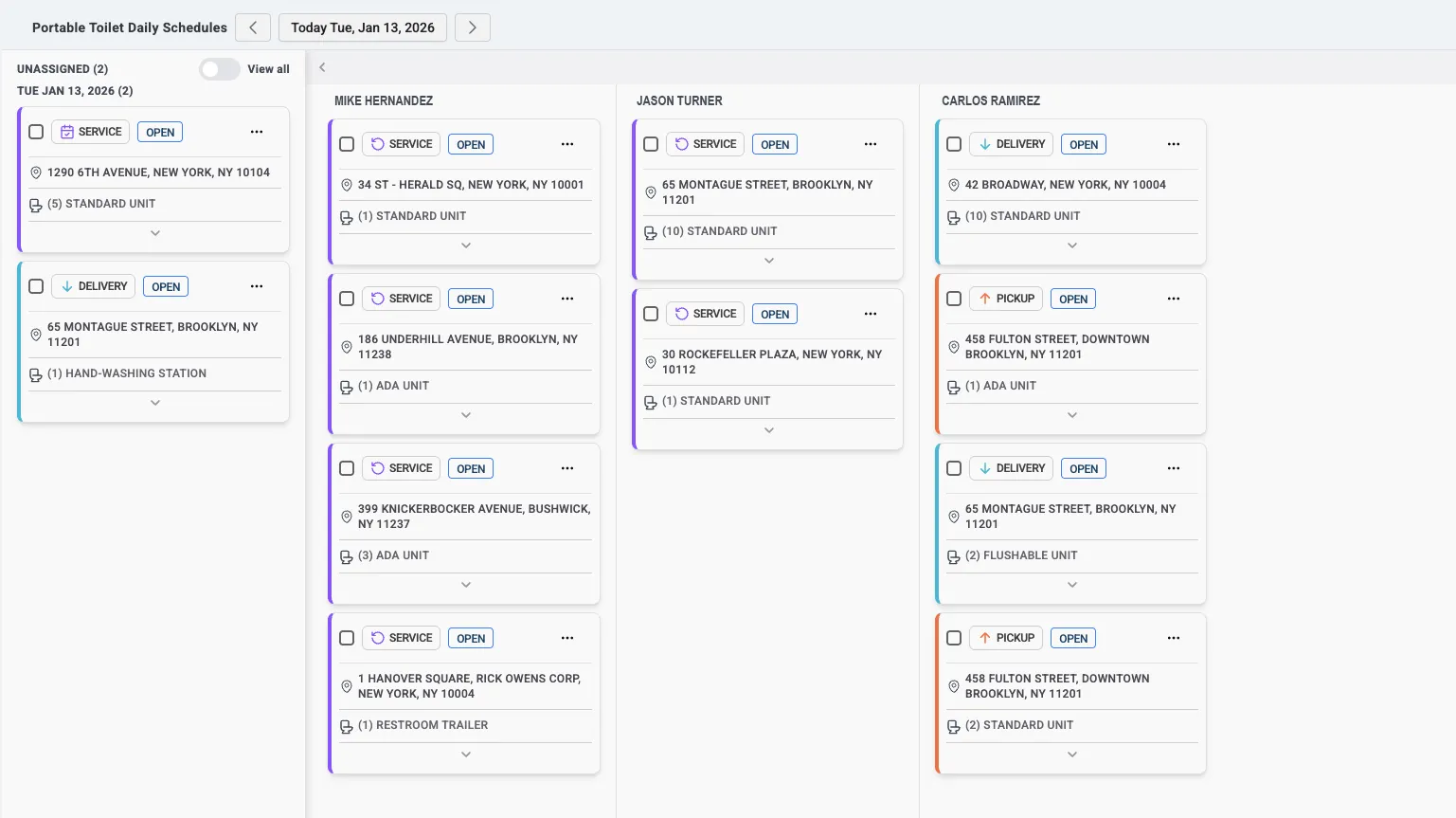Select the Mike Hernandez column header
Screen dimensions: 1456x818
[x=384, y=100]
